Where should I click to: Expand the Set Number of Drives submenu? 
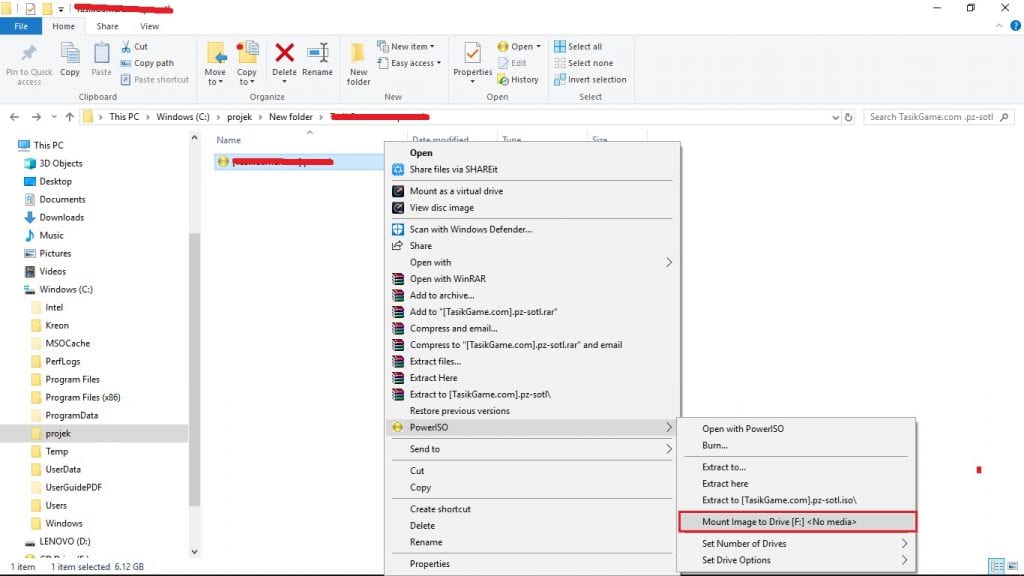pos(796,543)
